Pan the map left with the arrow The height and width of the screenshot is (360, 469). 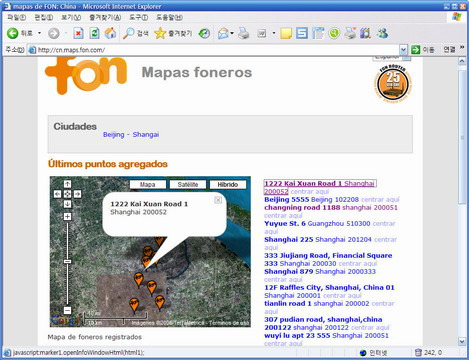pos(57,194)
